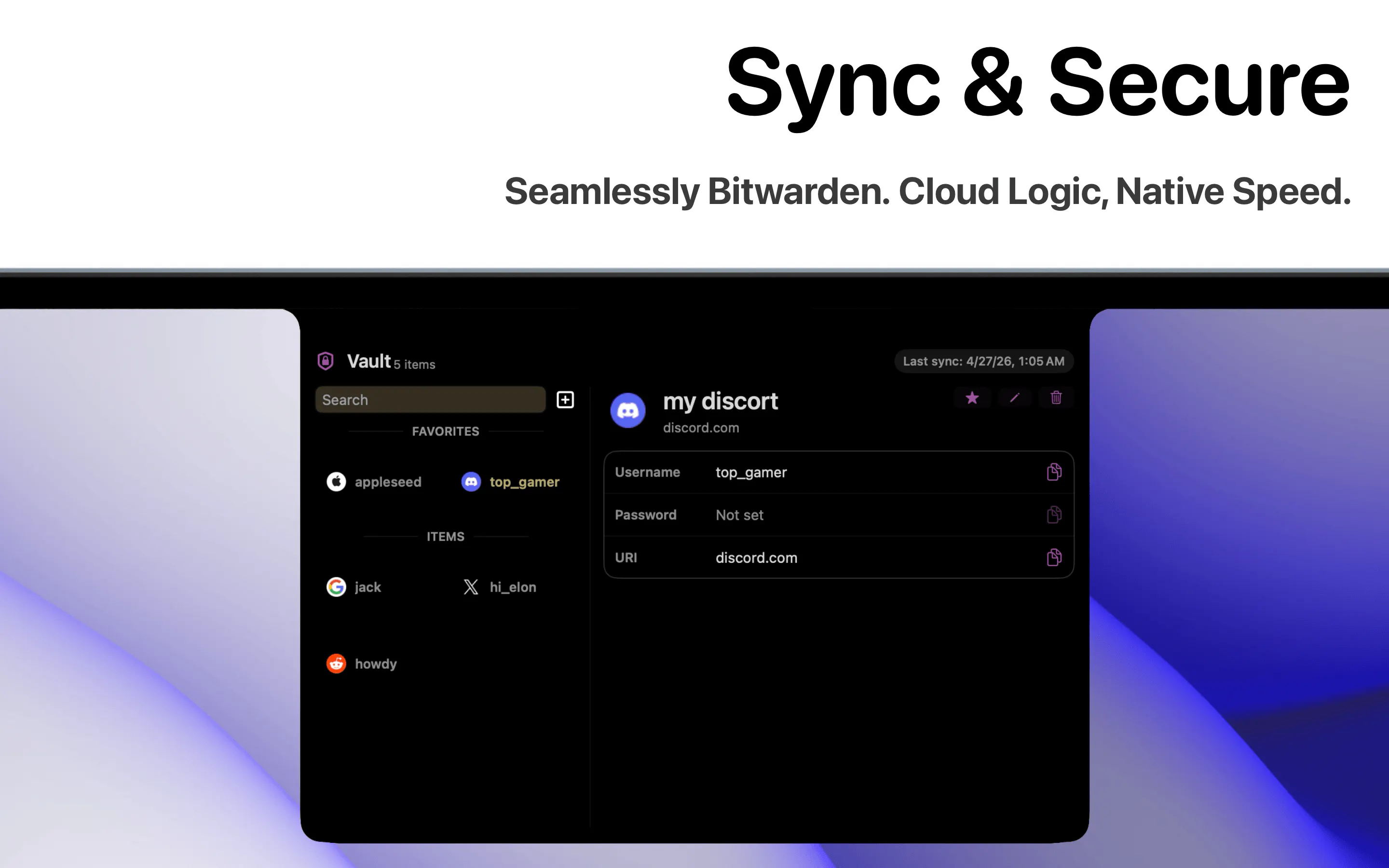
Task: Copy the Username top_gamer value
Action: (1054, 472)
